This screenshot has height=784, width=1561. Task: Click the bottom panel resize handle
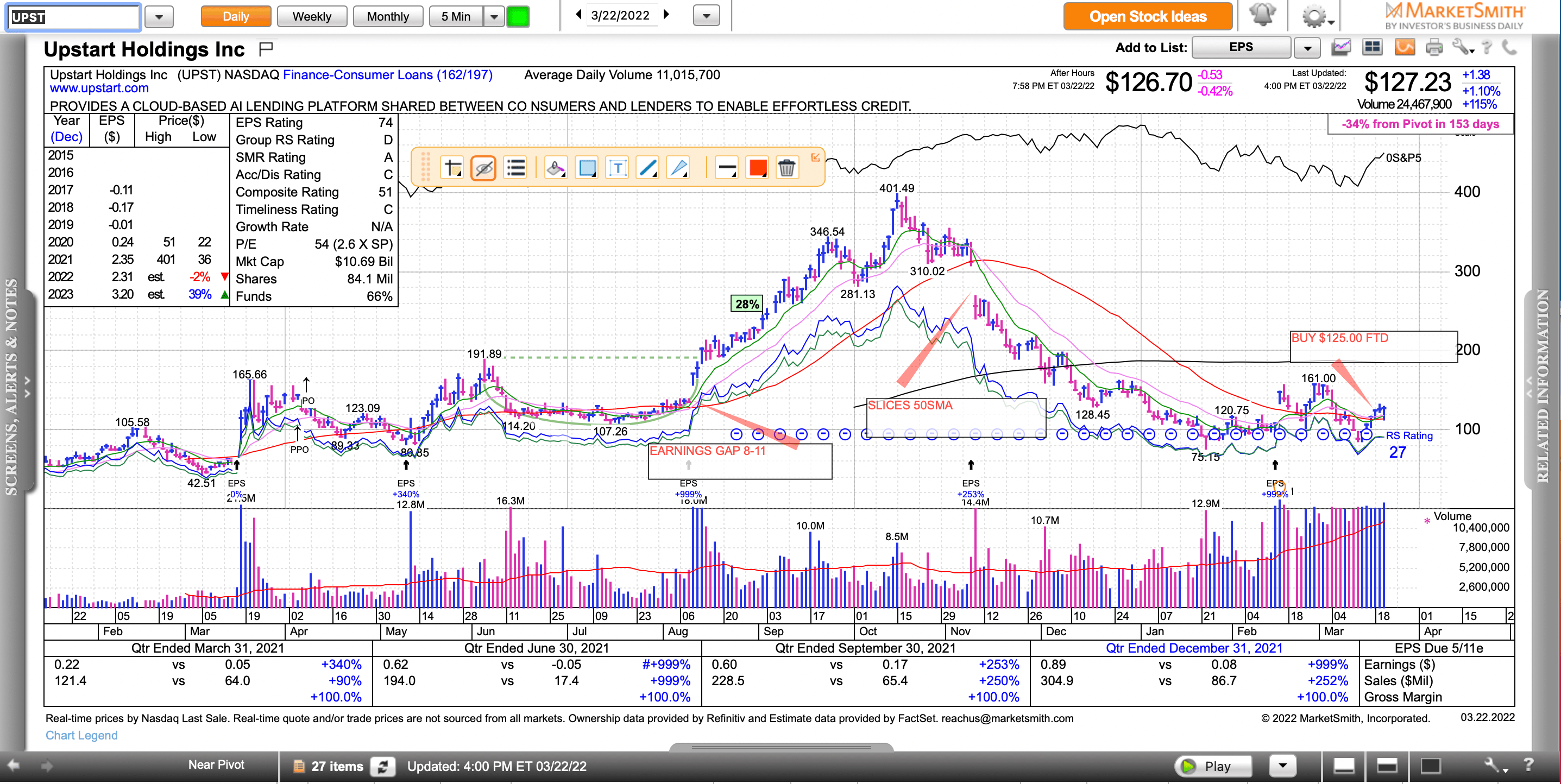click(x=781, y=747)
